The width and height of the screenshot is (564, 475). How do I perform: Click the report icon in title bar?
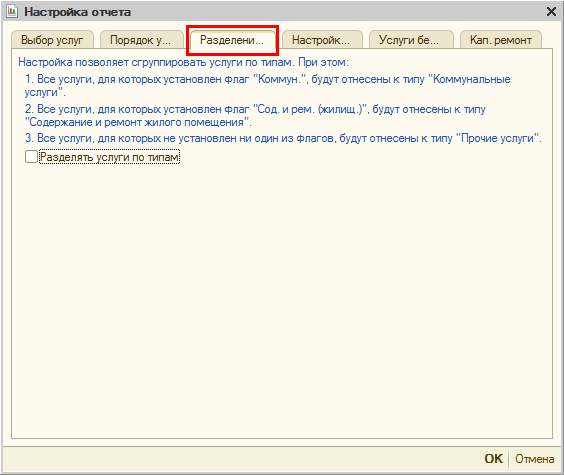tap(12, 12)
